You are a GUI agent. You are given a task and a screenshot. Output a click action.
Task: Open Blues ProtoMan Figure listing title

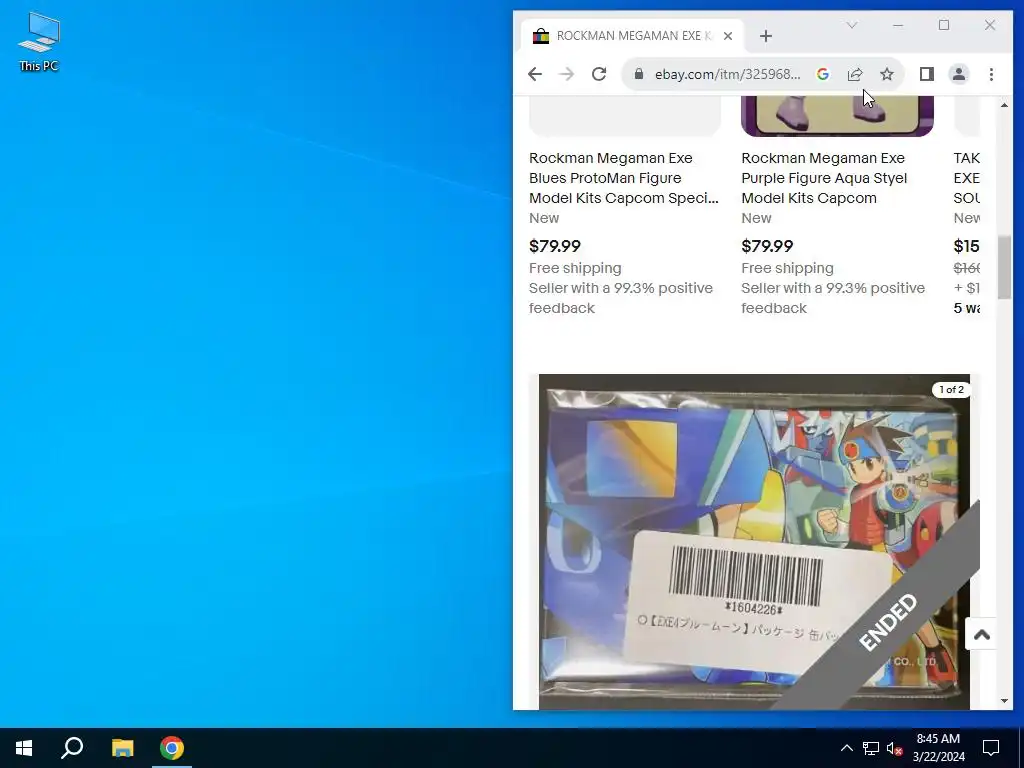pos(624,178)
